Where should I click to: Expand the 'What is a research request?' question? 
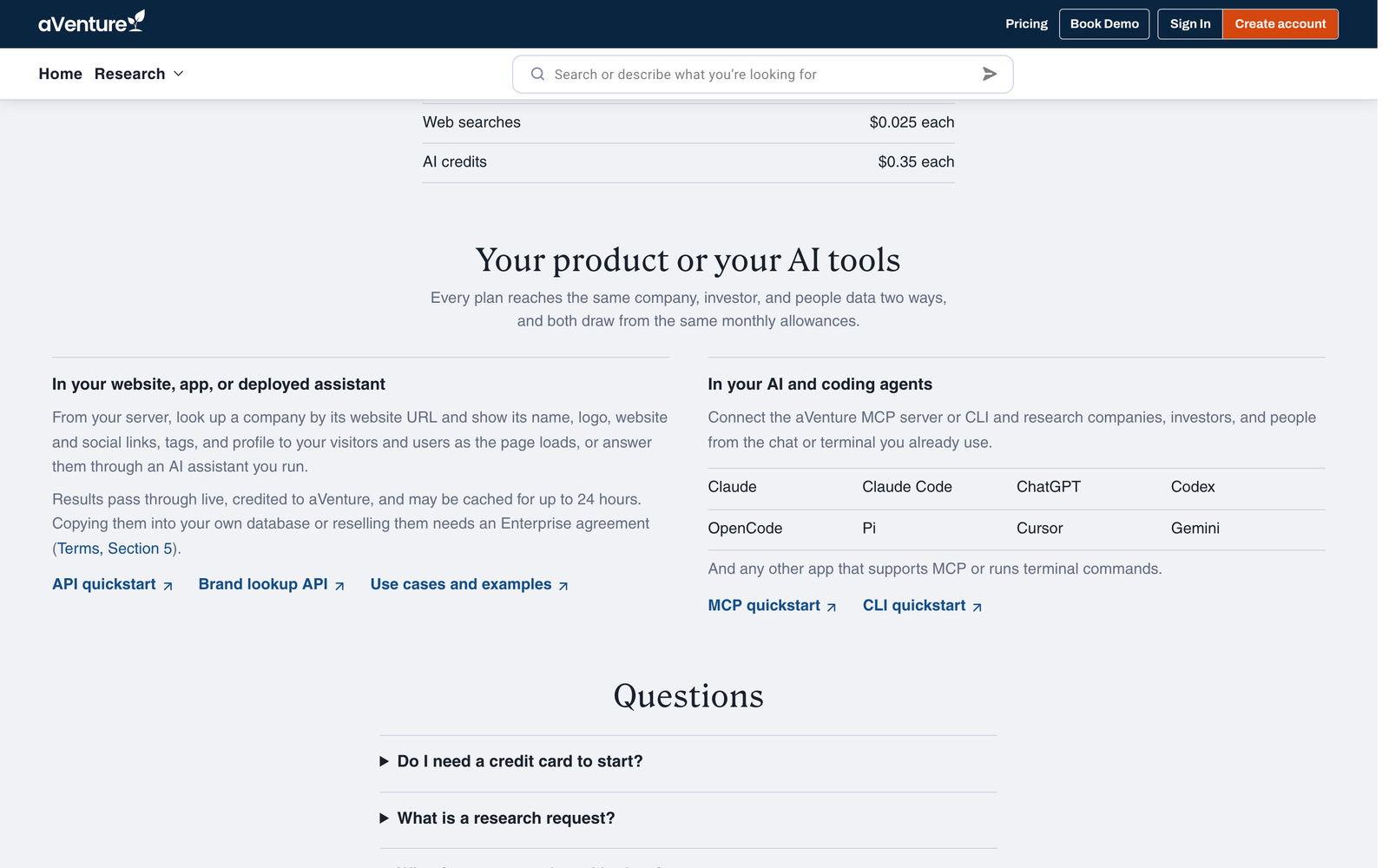click(688, 819)
